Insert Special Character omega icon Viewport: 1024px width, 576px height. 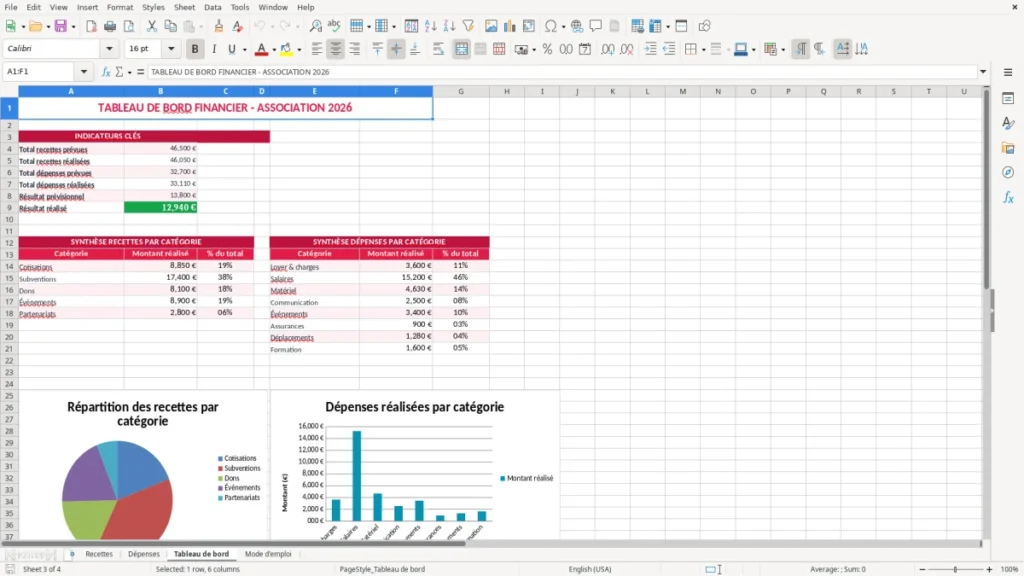click(551, 26)
